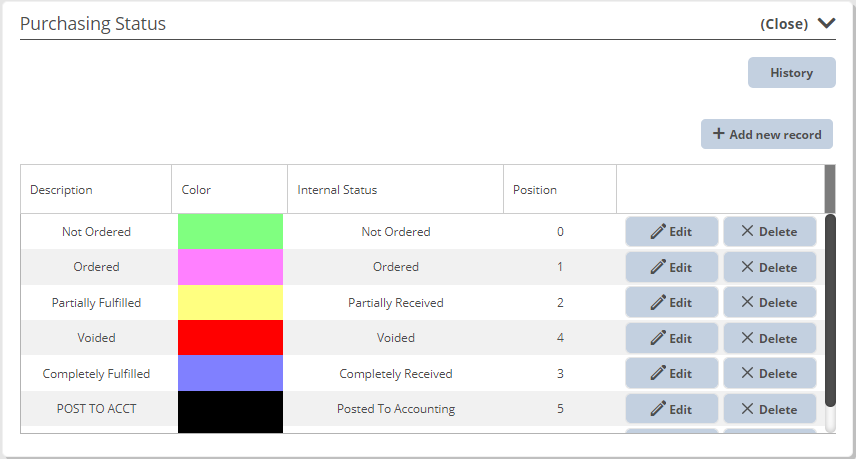Click the magenta Ordered color swatch
This screenshot has height=459, width=856.
point(230,267)
